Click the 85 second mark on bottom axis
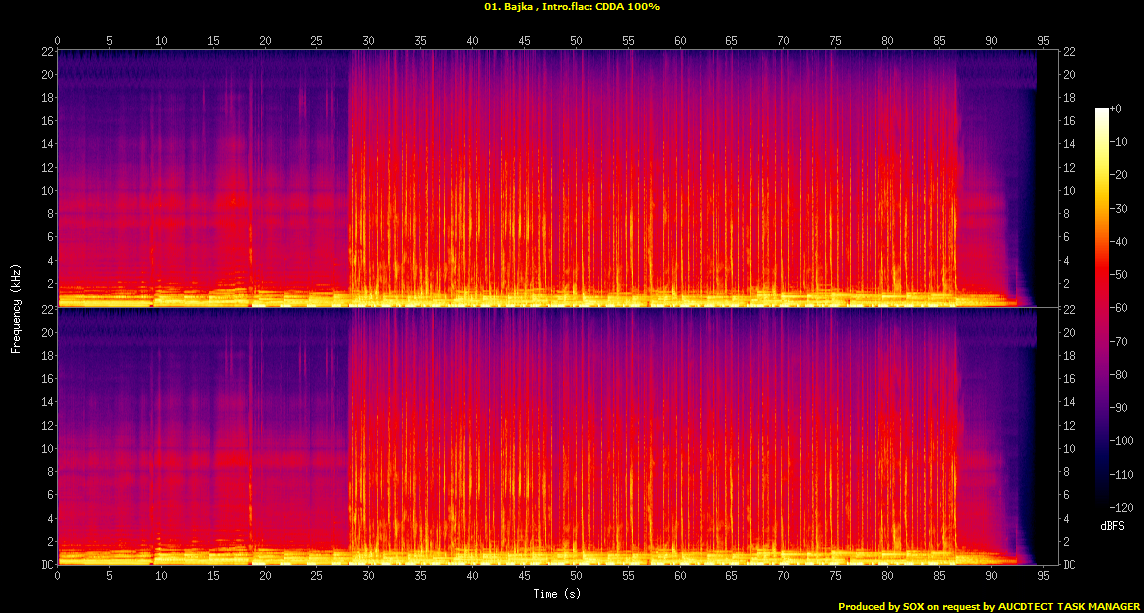This screenshot has height=613, width=1144. (x=940, y=576)
